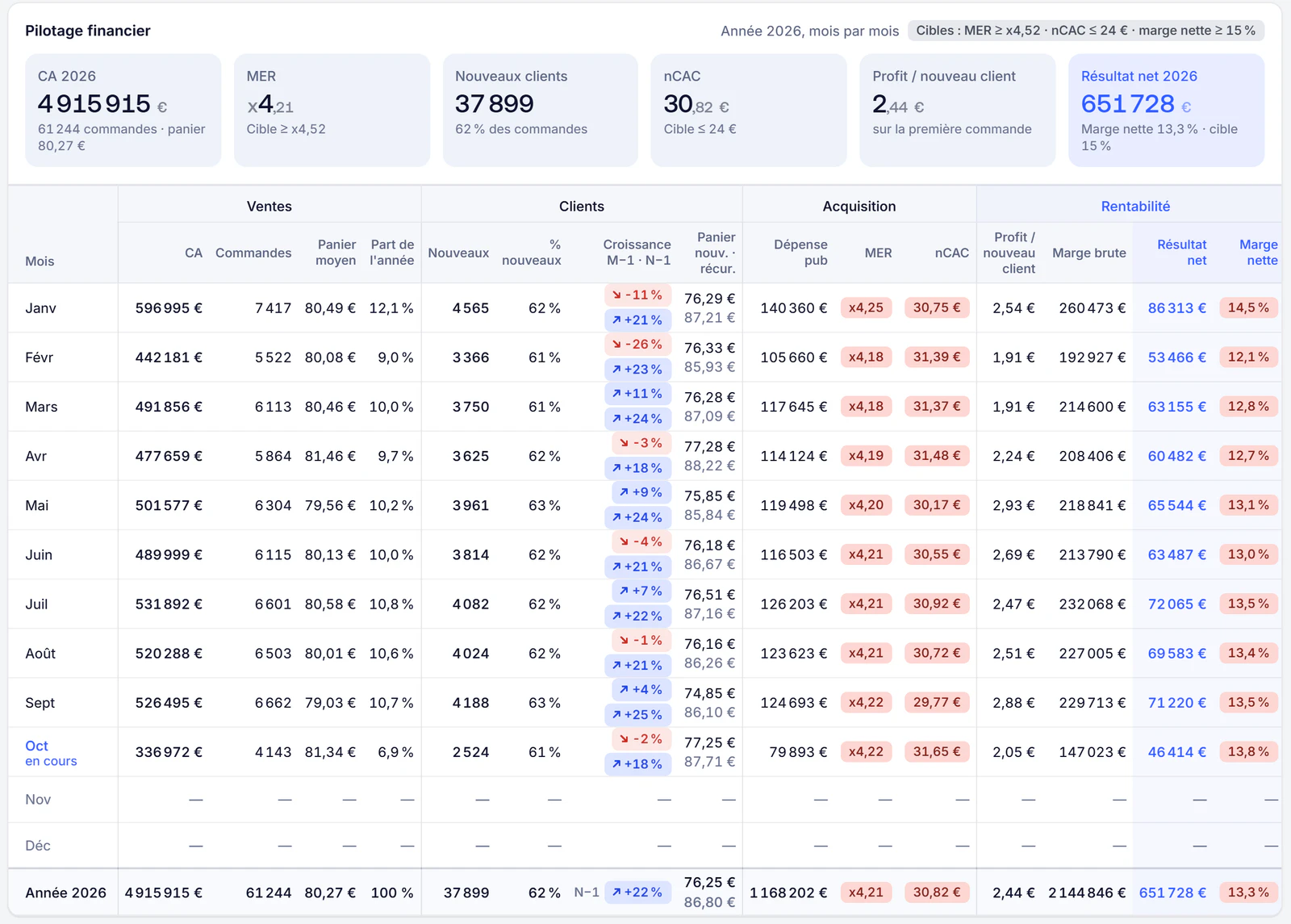The image size is (1291, 924).
Task: Select the Résultat net 2026 card
Action: 1166,111
